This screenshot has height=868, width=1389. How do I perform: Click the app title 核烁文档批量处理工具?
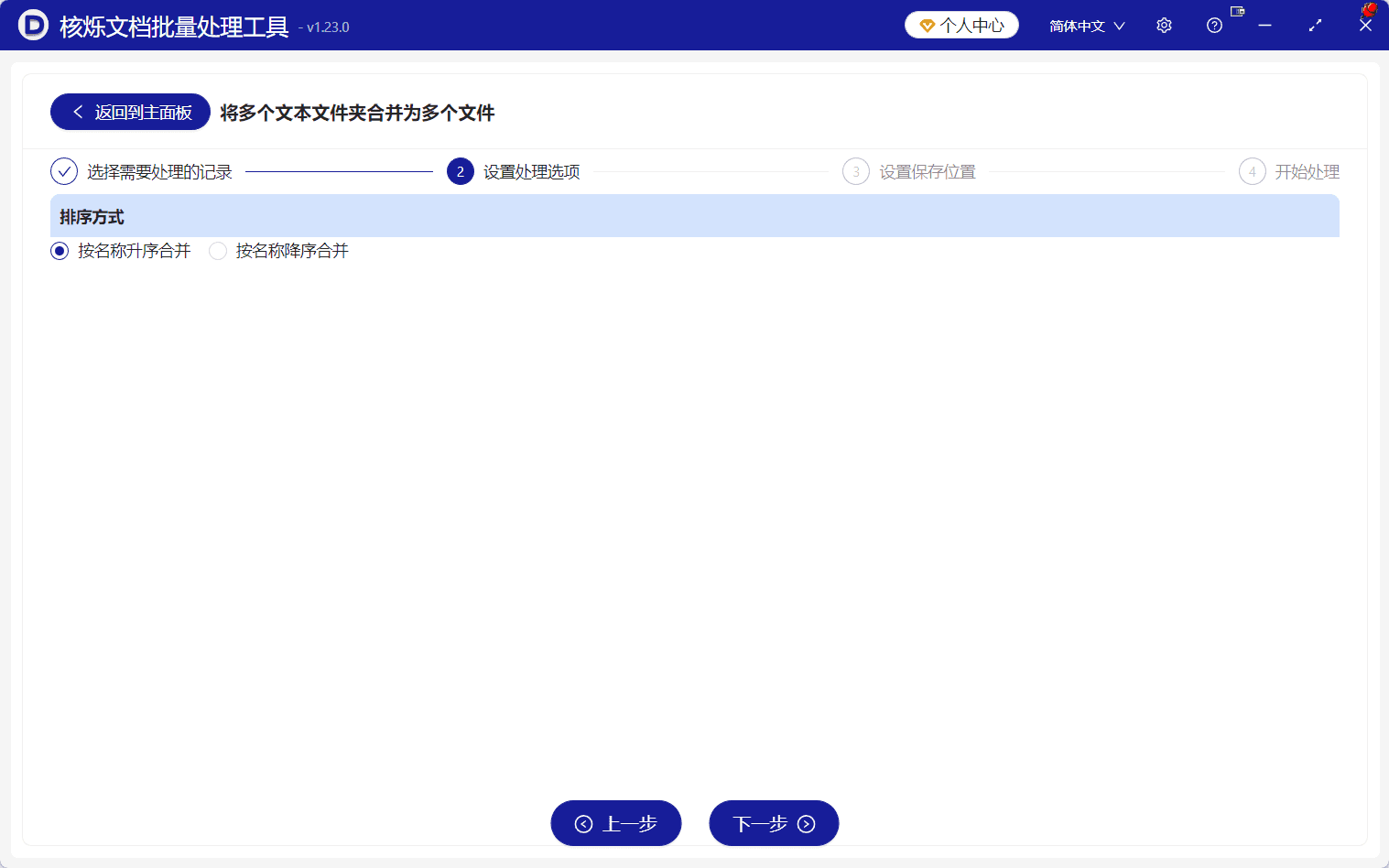174,27
